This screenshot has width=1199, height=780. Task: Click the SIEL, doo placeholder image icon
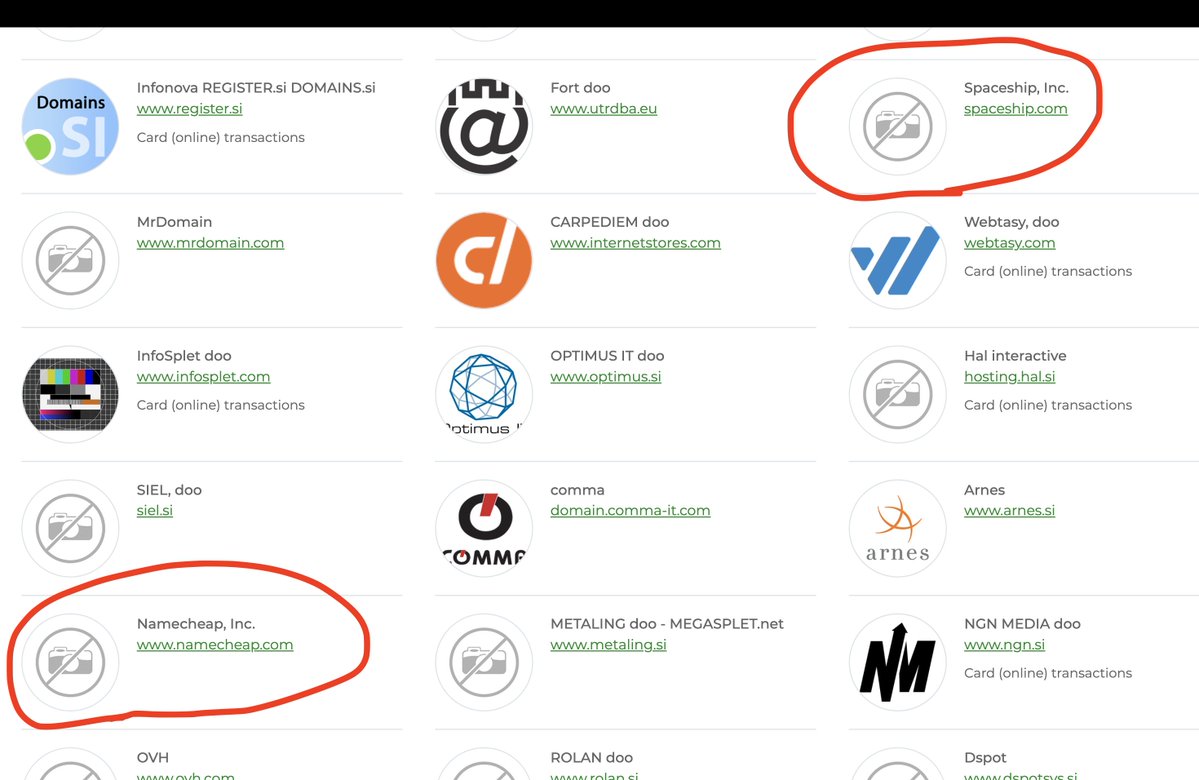(70, 528)
